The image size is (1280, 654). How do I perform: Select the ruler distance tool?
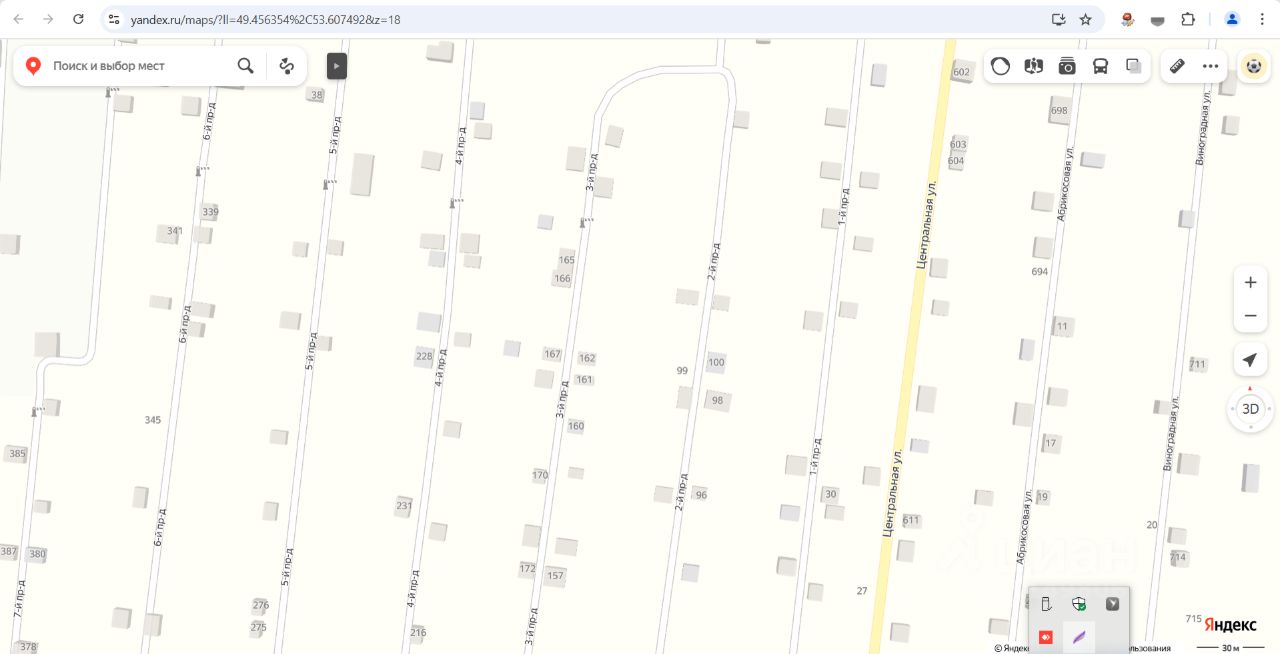[1178, 66]
